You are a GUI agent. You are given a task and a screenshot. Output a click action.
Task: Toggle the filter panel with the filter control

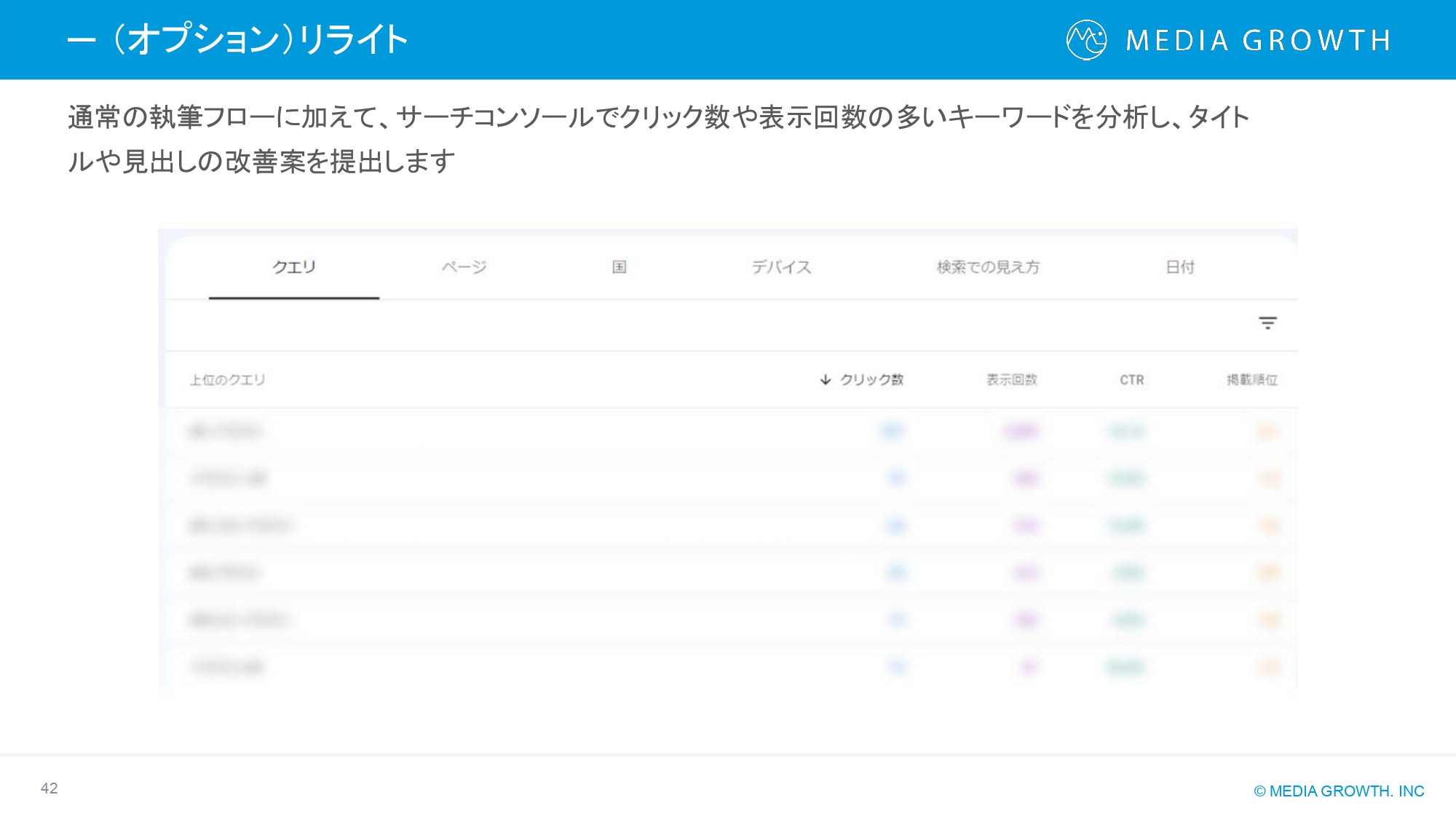click(x=1267, y=324)
